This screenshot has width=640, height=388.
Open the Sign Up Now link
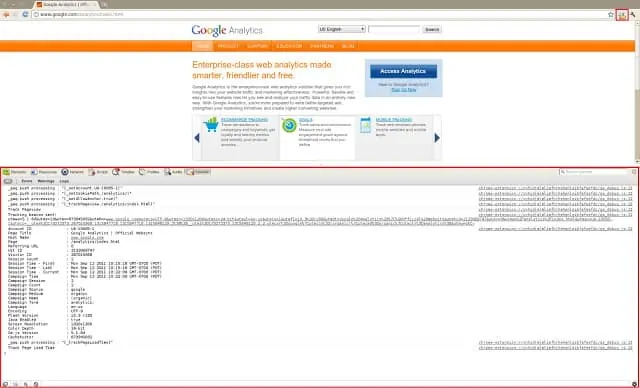pyautogui.click(x=404, y=90)
